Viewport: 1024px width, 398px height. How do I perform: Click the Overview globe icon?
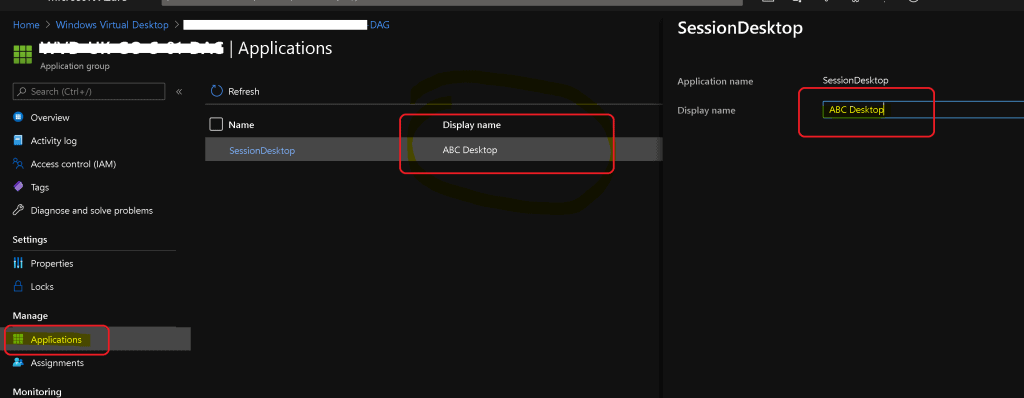(x=18, y=118)
